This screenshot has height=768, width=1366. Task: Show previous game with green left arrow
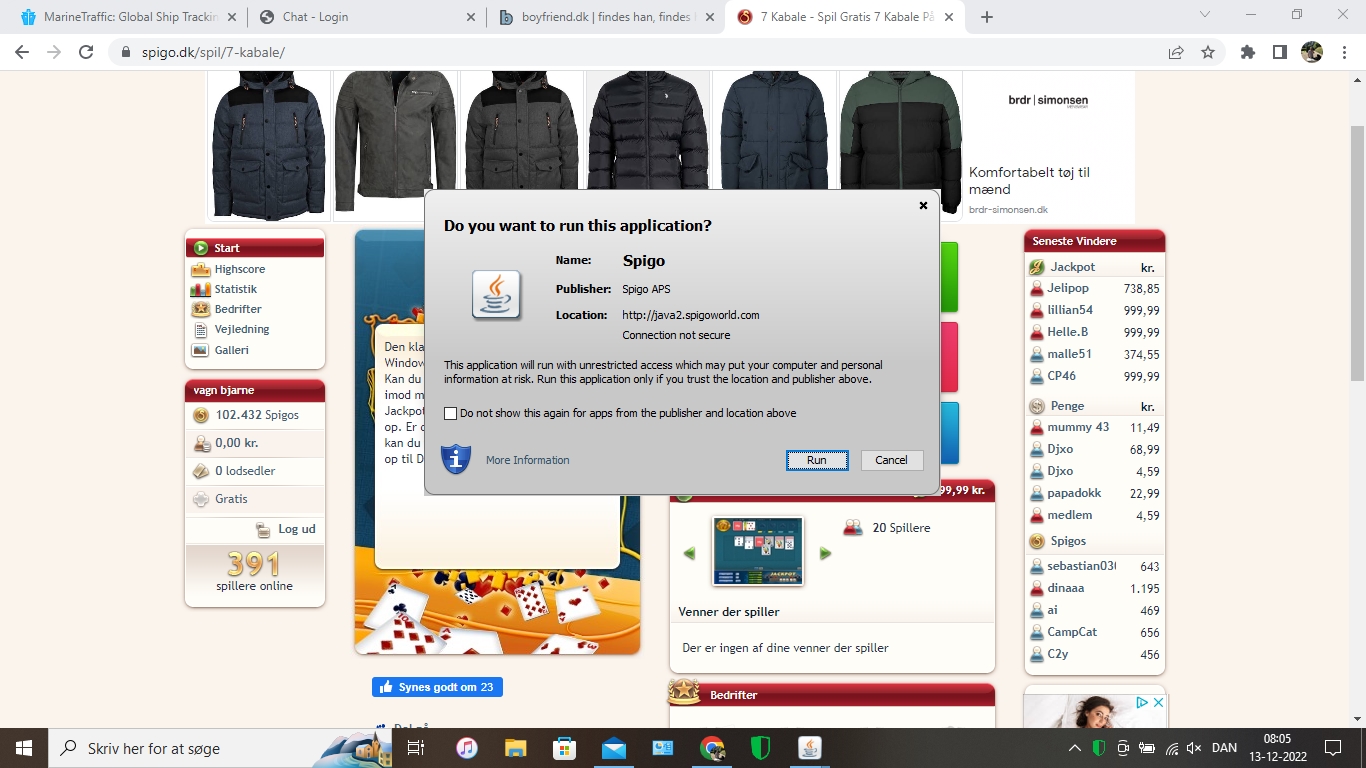pos(689,553)
